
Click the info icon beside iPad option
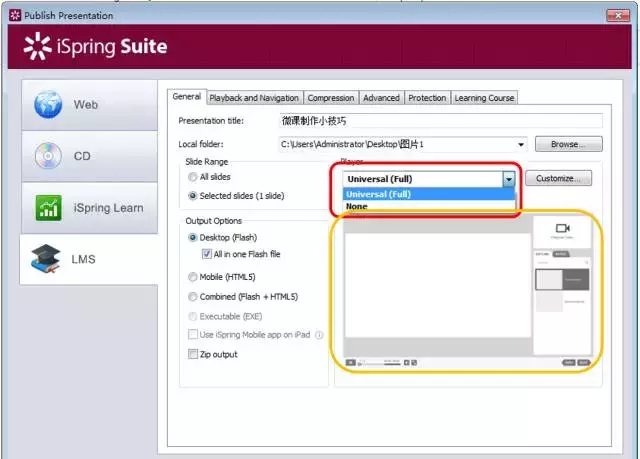(x=319, y=335)
